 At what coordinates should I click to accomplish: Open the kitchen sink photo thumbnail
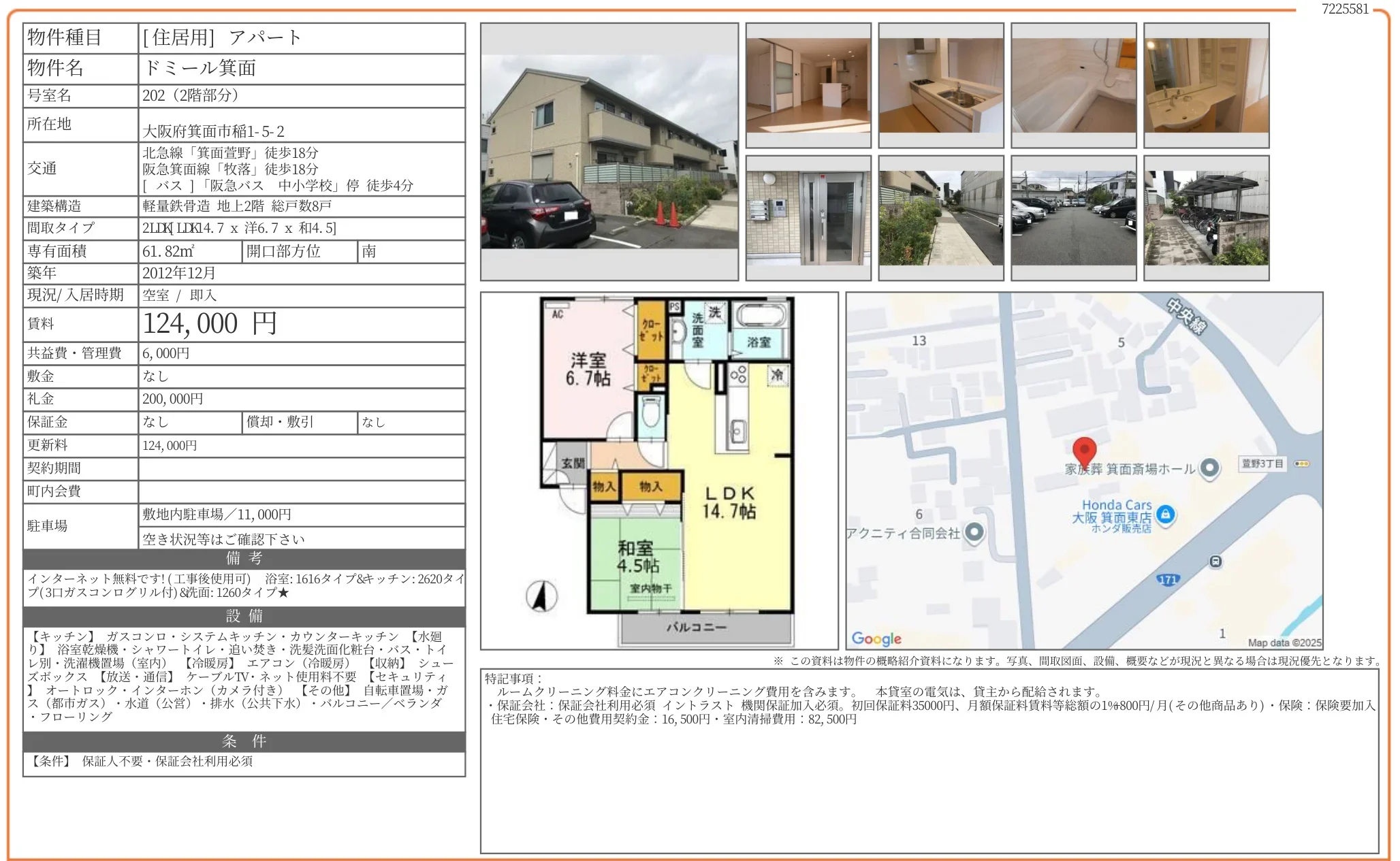940,85
